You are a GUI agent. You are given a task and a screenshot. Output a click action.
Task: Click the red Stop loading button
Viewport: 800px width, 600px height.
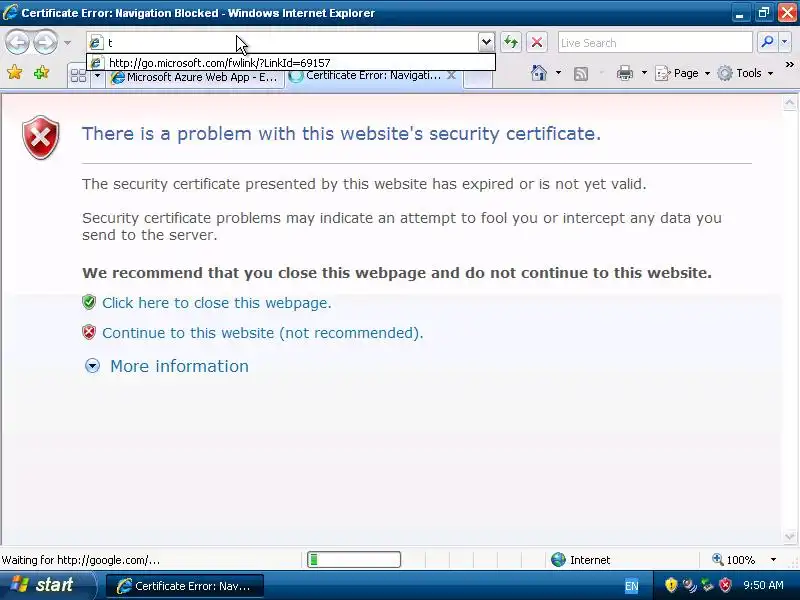537,42
